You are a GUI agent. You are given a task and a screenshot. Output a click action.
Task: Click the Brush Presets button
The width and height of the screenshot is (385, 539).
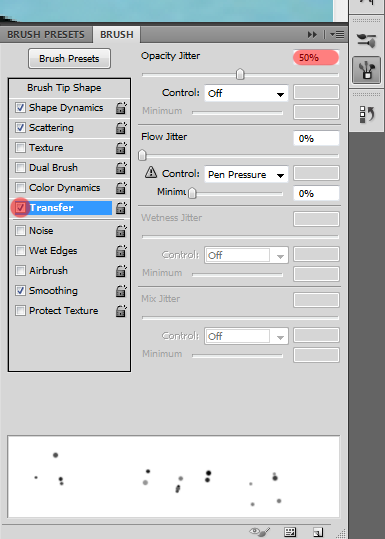point(69,58)
